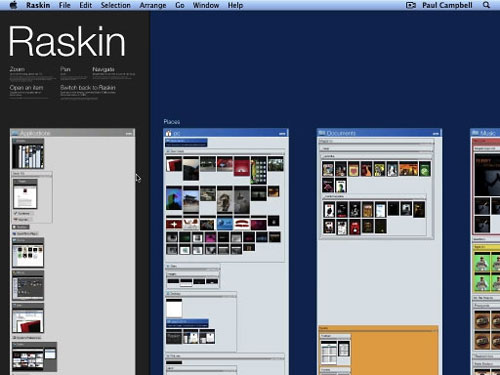Click the Switch back to Raskin help heading

(x=88, y=87)
